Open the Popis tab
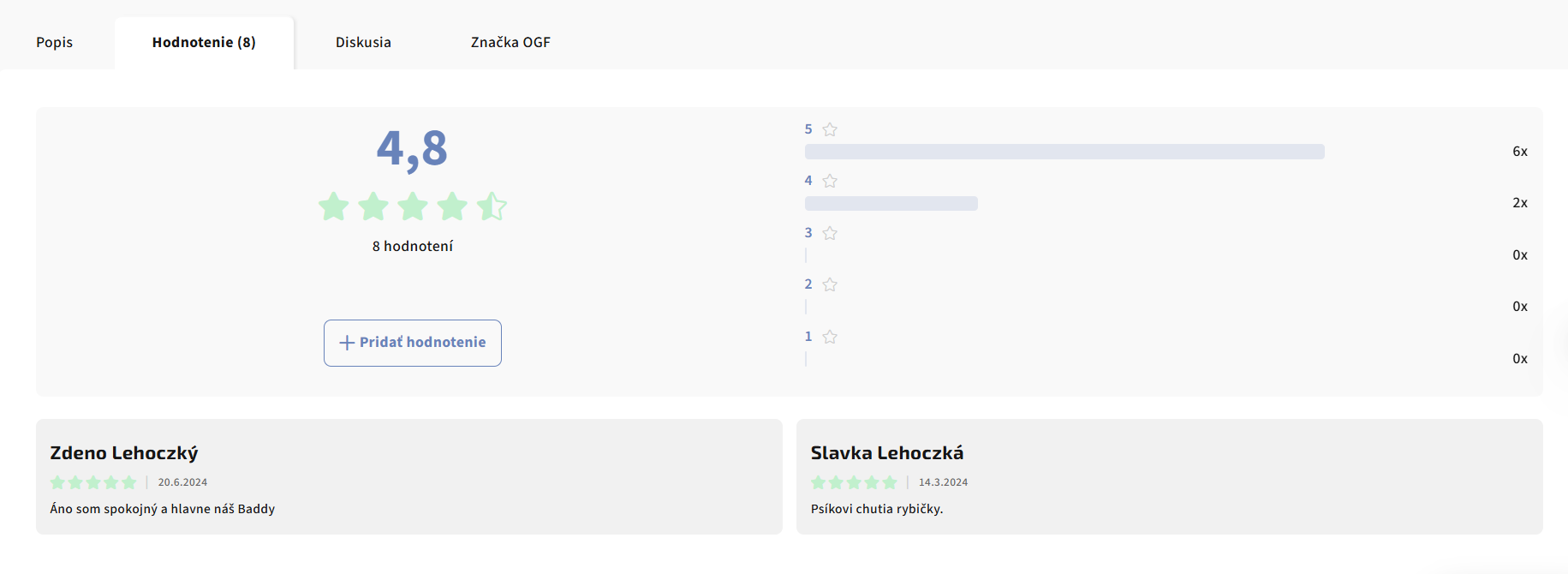 click(x=55, y=42)
